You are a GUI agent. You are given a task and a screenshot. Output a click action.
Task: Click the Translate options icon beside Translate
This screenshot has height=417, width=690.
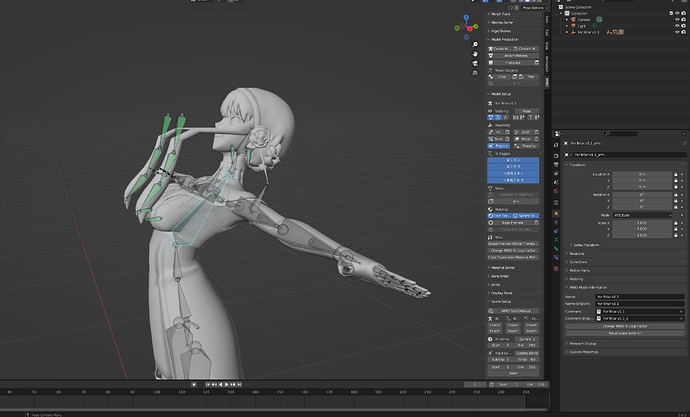(536, 63)
